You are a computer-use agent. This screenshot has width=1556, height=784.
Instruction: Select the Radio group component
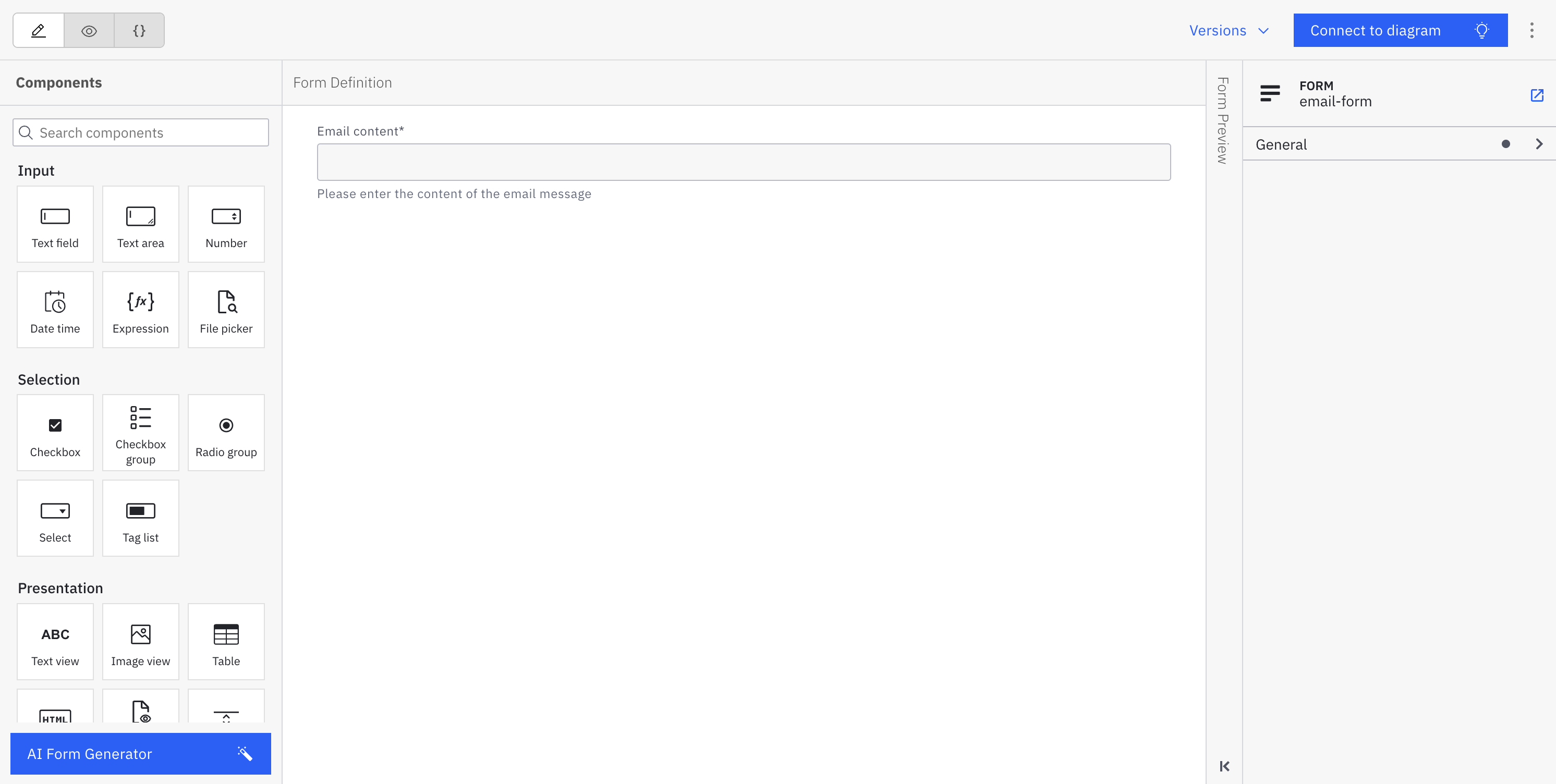tap(226, 433)
